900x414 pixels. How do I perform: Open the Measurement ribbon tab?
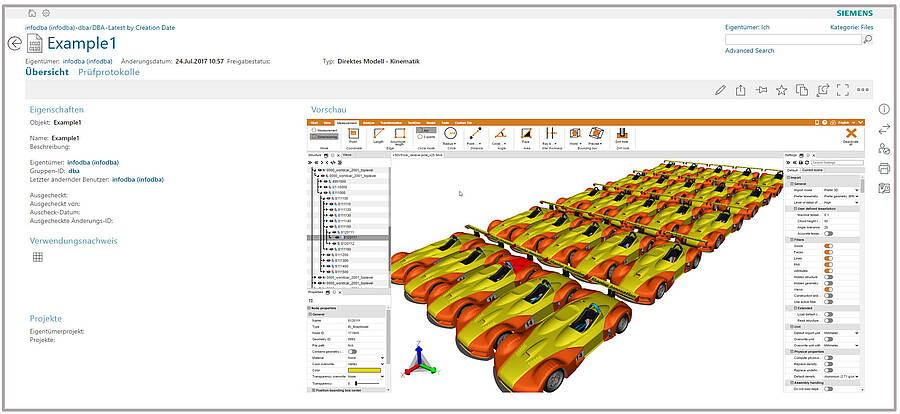click(347, 123)
